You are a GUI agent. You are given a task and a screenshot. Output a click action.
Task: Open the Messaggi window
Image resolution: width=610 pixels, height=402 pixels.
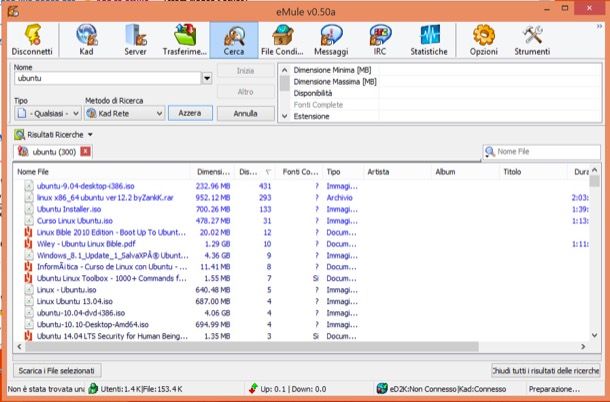tap(331, 40)
